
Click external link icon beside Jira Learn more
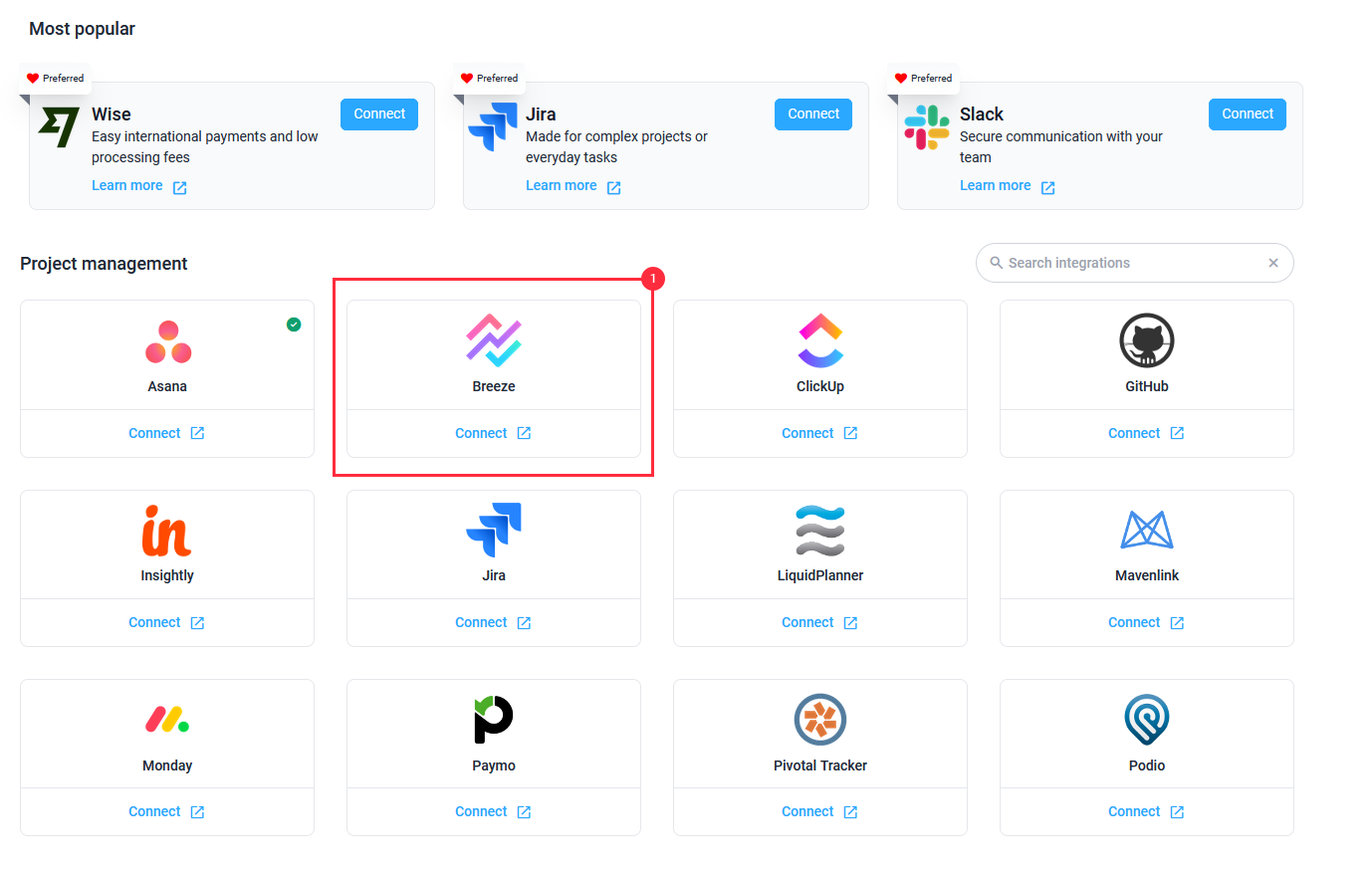click(613, 187)
